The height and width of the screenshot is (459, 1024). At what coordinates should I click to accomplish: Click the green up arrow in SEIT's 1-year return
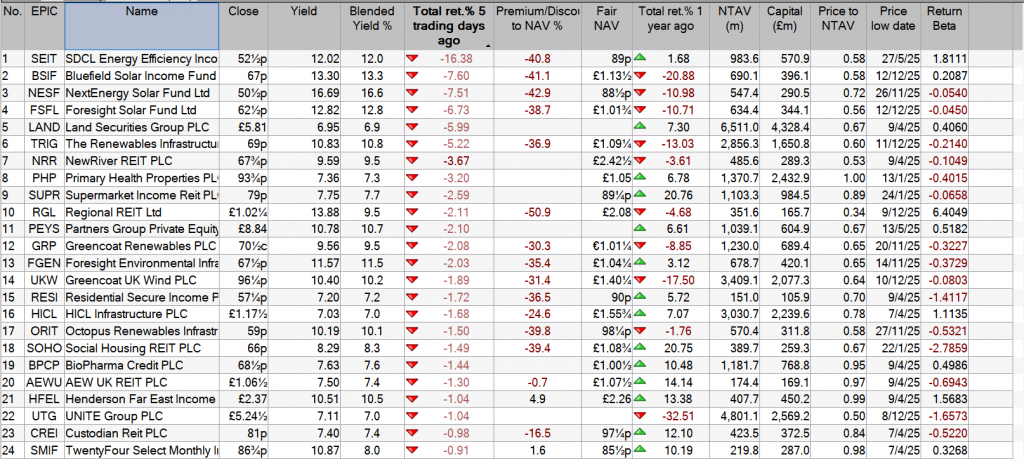(x=639, y=60)
